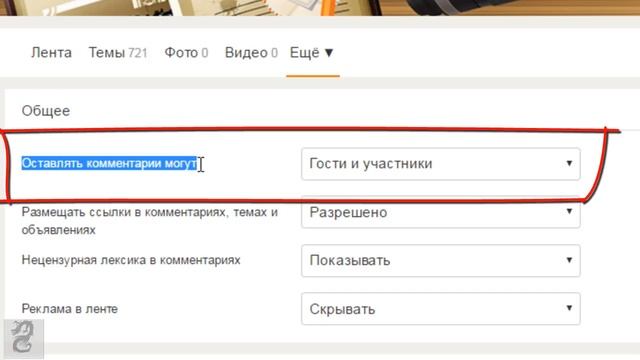Screen dimensions: 640x360
Task: Open the Показывать profanity dropdown
Action: [x=441, y=260]
